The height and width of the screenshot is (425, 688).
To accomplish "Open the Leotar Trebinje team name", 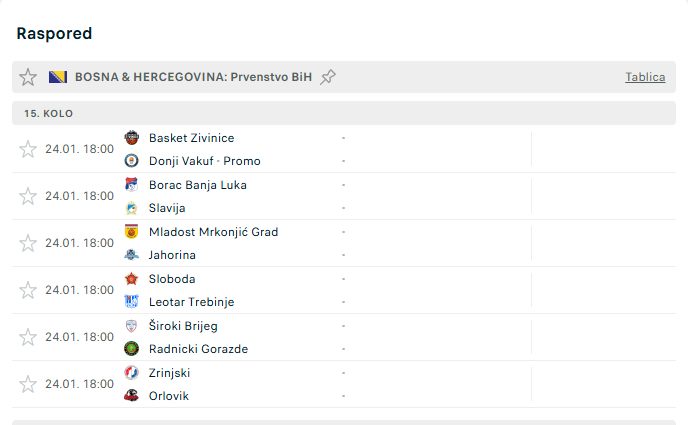I will (x=191, y=302).
